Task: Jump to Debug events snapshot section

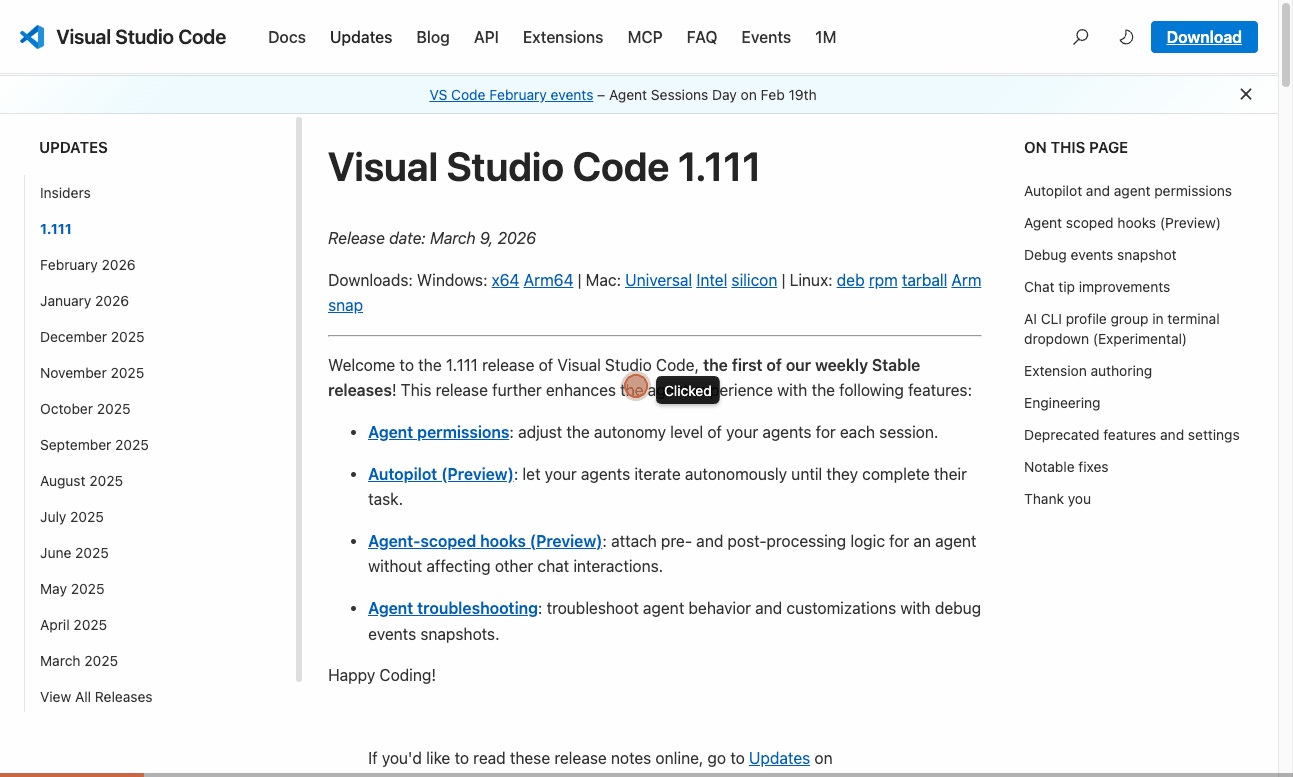Action: coord(1100,255)
